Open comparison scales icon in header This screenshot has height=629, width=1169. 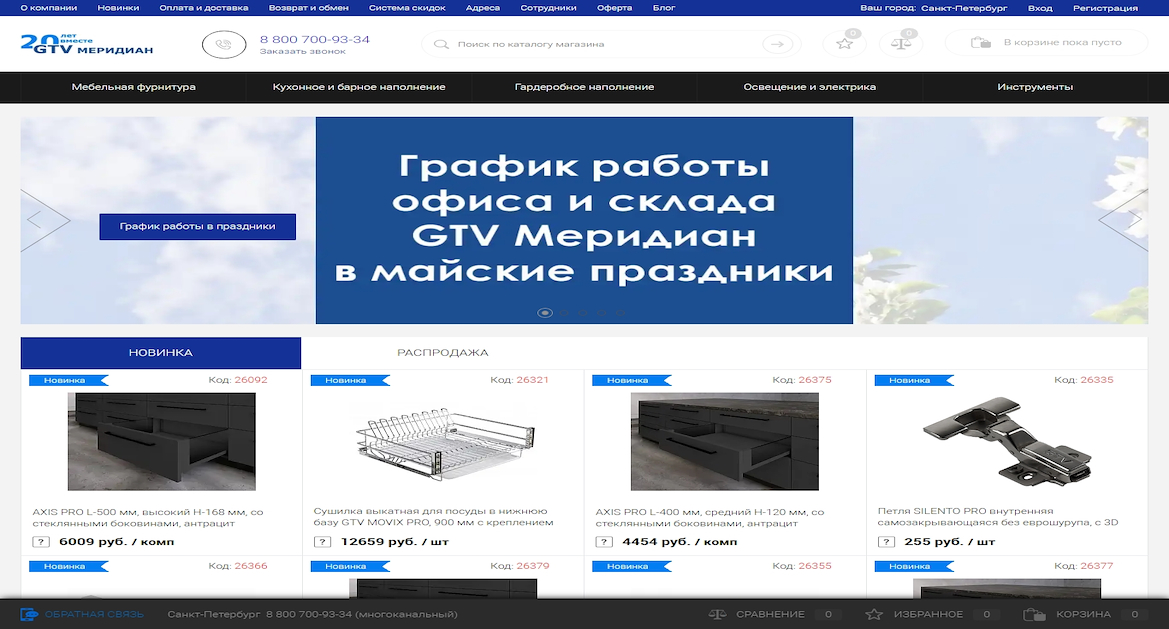[901, 43]
